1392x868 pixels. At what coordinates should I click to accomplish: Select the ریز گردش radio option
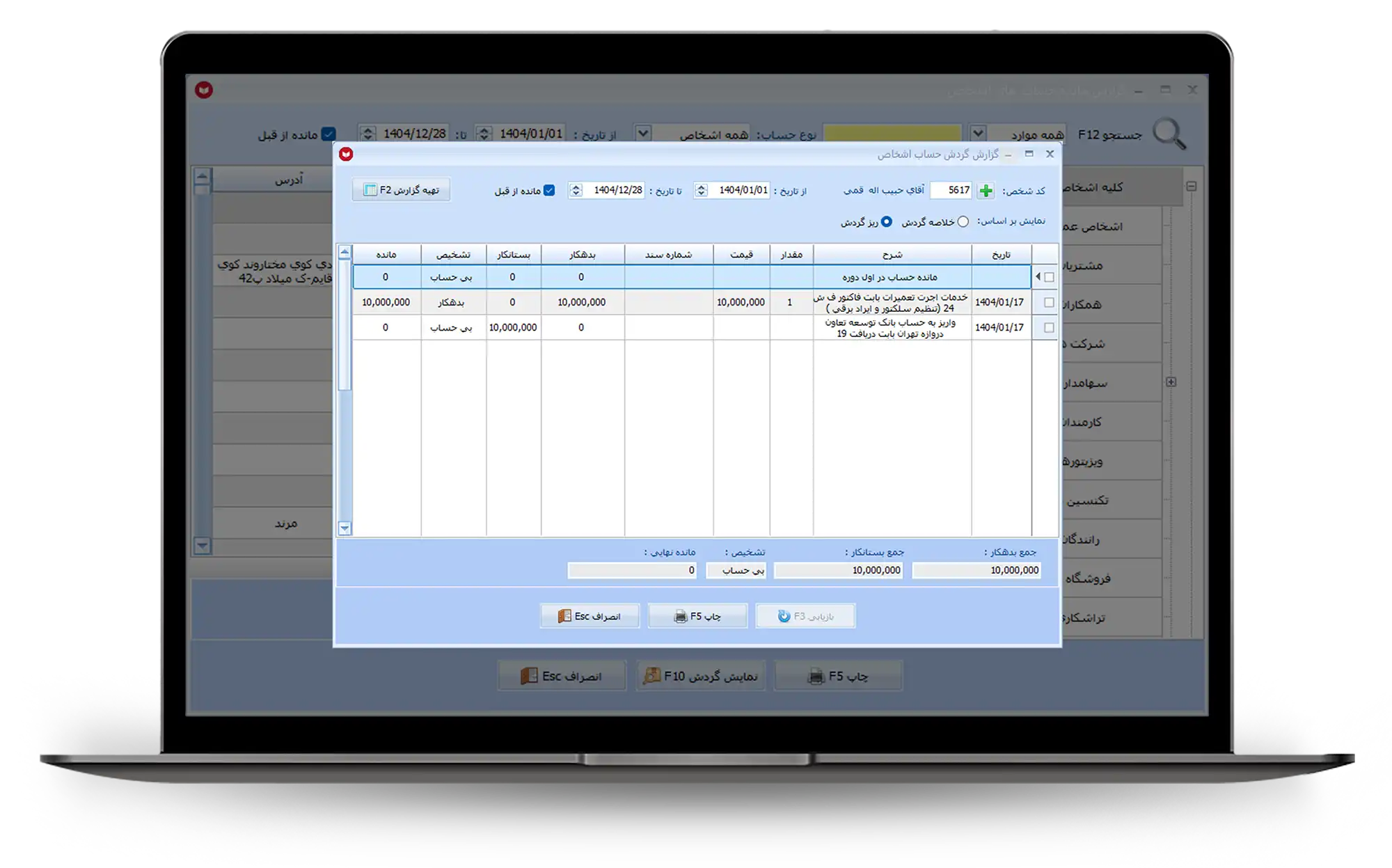(x=886, y=222)
